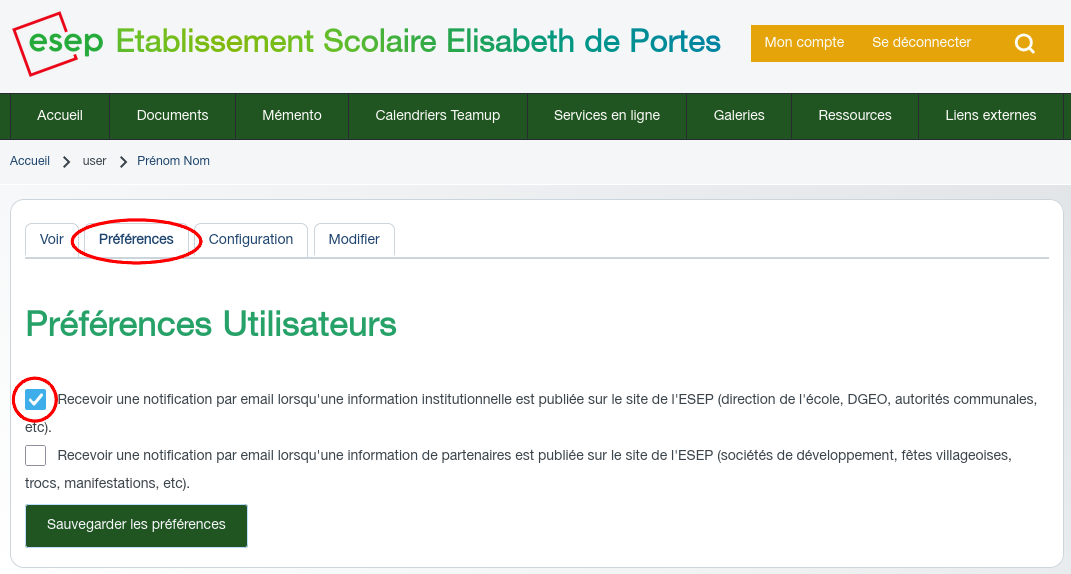Open the Accueil menu item

pos(60,115)
